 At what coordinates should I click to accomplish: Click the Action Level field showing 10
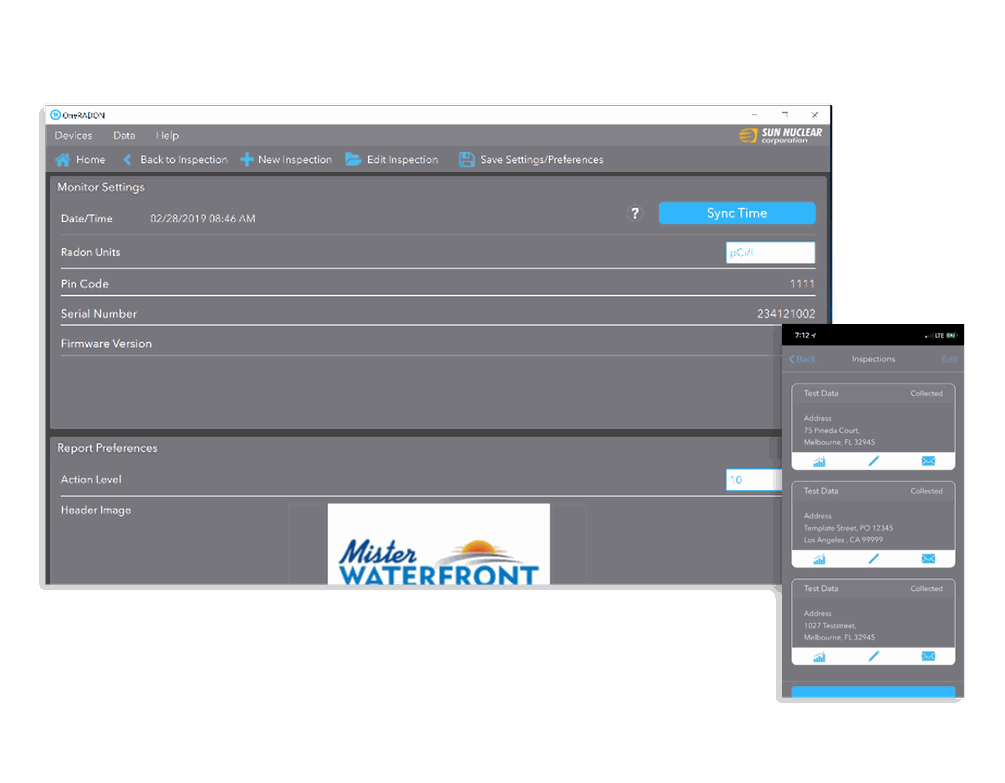[x=754, y=480]
